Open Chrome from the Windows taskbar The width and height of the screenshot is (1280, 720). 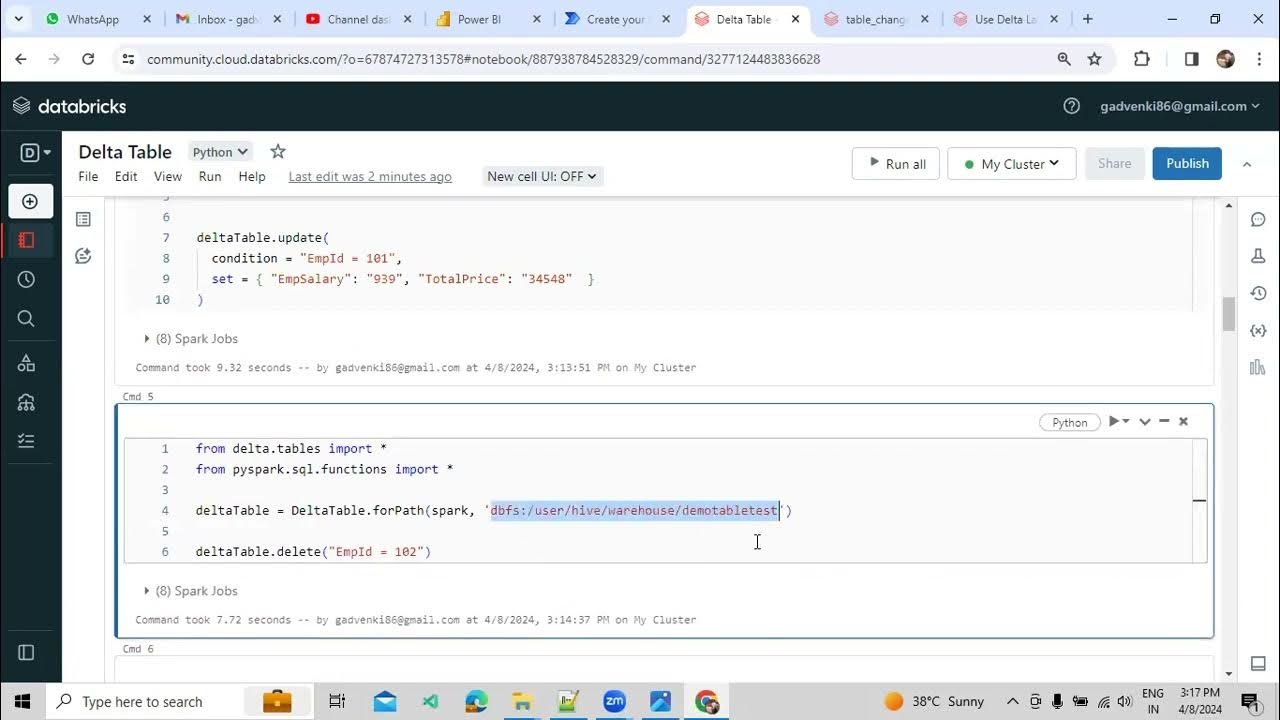point(707,701)
